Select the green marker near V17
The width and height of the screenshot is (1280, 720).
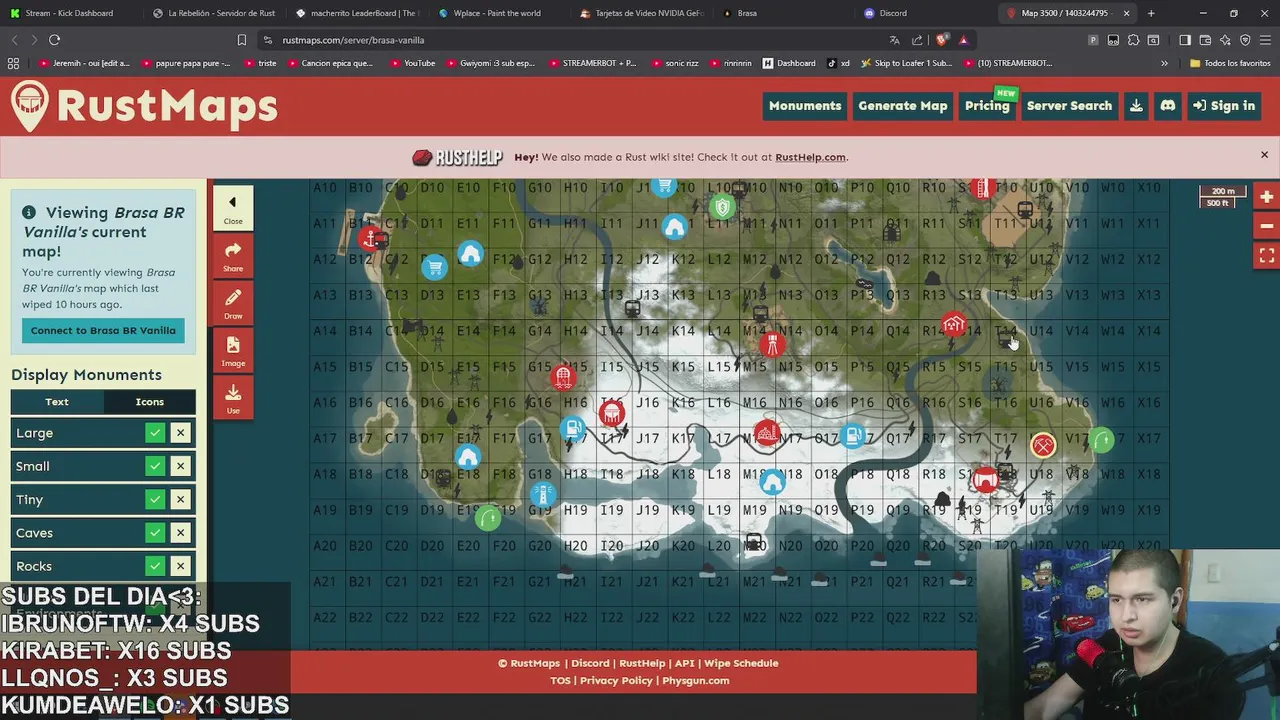1102,440
